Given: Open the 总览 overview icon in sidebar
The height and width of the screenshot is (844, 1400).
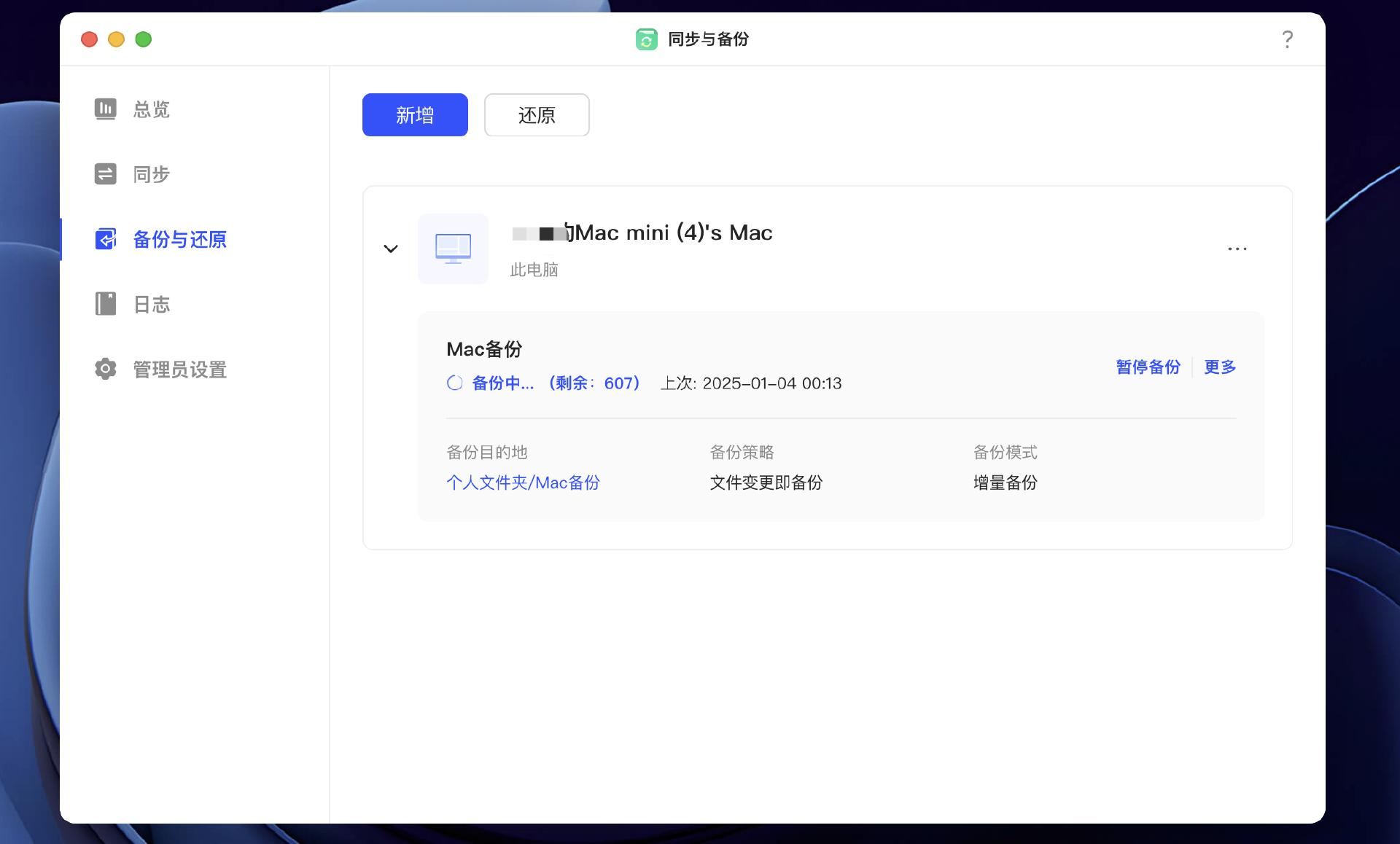Looking at the screenshot, I should tap(105, 109).
